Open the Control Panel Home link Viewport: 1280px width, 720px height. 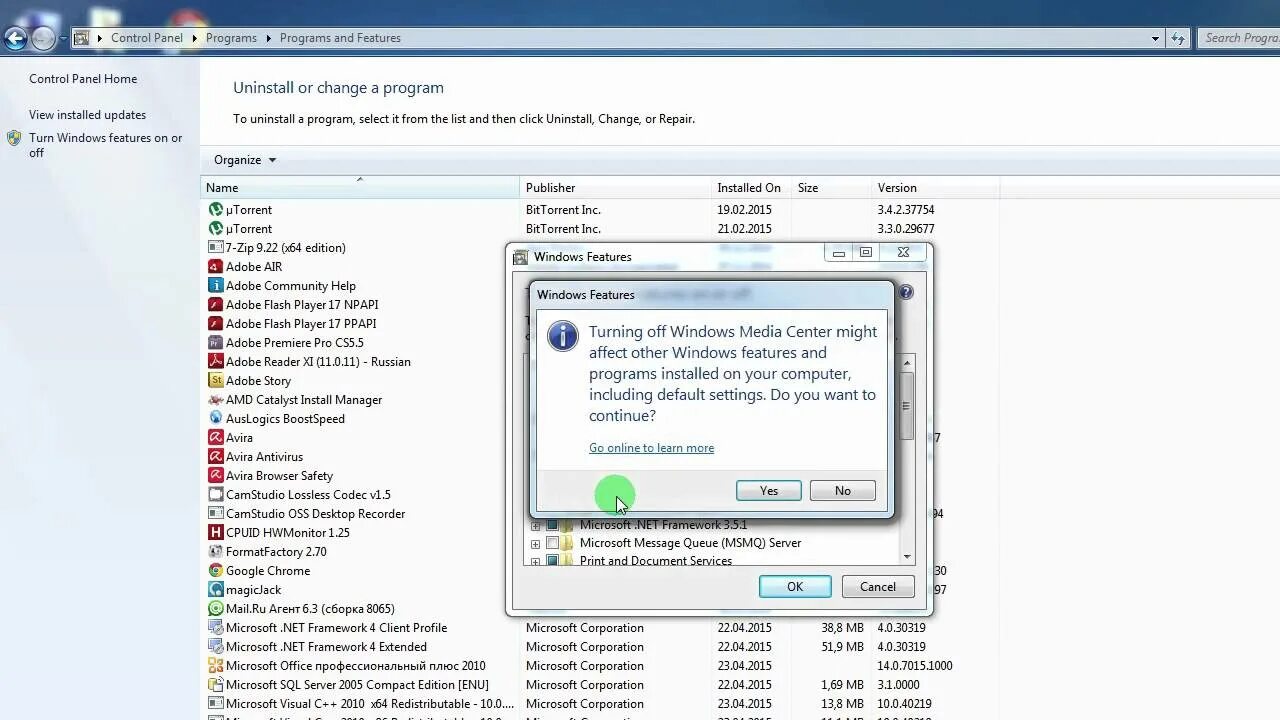(x=83, y=79)
